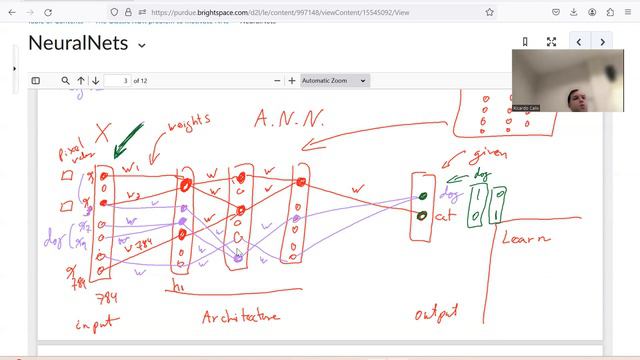640x360 pixels.
Task: Go forward to next browser page
Action: [x=30, y=12]
